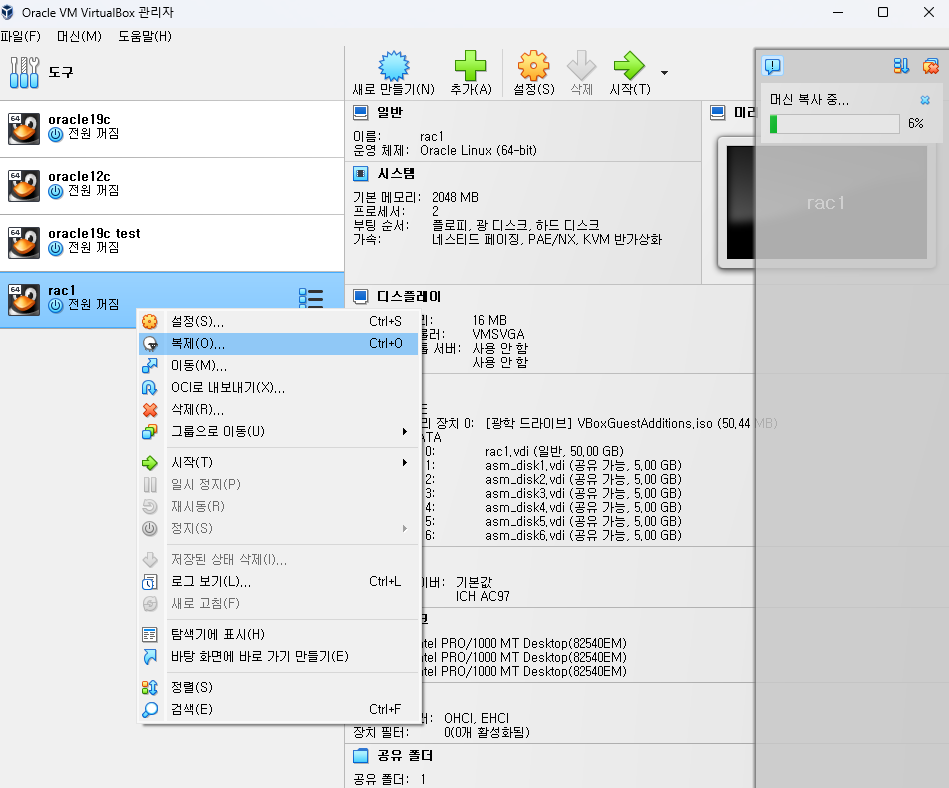
Task: Select the oracle19c virtual machine
Action: click(x=172, y=129)
